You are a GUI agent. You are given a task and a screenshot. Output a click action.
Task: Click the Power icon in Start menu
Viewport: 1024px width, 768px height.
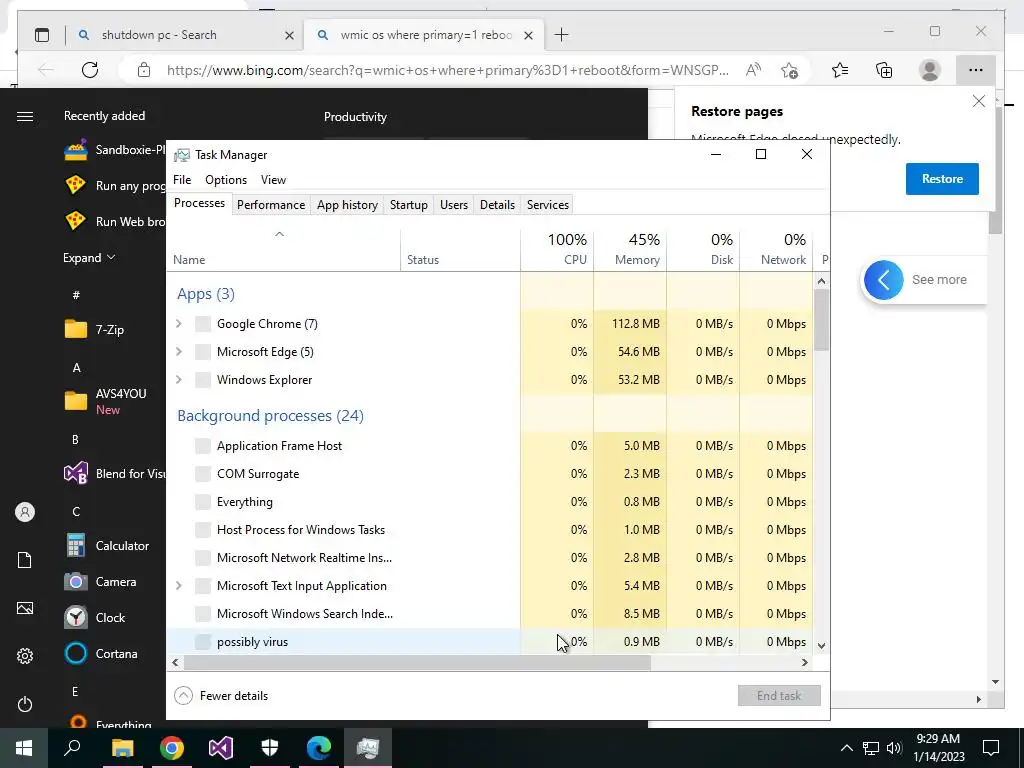coord(25,704)
